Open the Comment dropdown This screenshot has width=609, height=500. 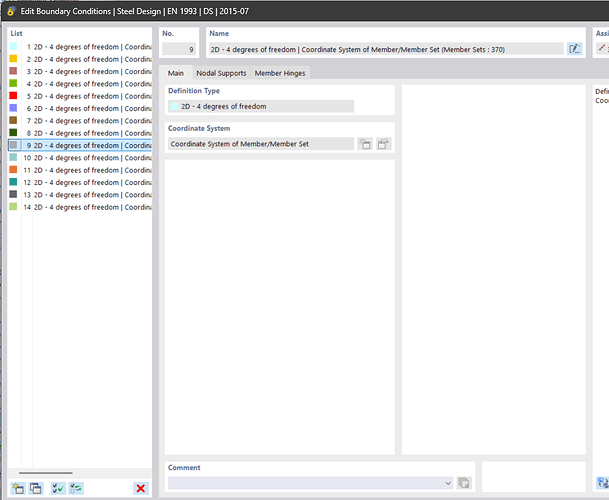click(447, 483)
